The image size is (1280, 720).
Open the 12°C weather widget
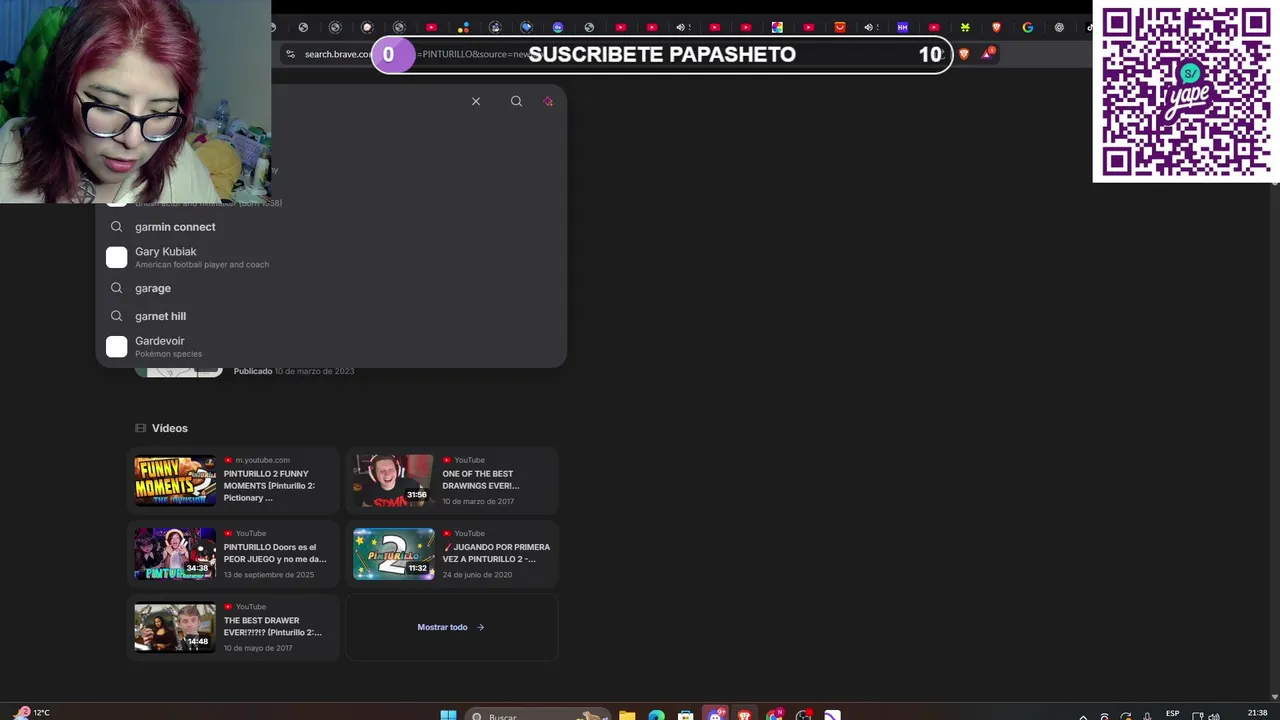click(x=33, y=713)
